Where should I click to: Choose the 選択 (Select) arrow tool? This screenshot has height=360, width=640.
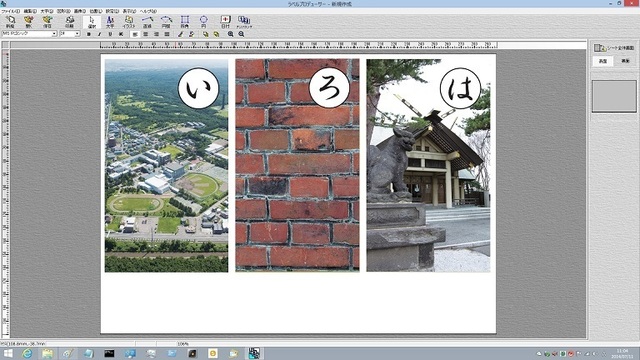coord(92,22)
